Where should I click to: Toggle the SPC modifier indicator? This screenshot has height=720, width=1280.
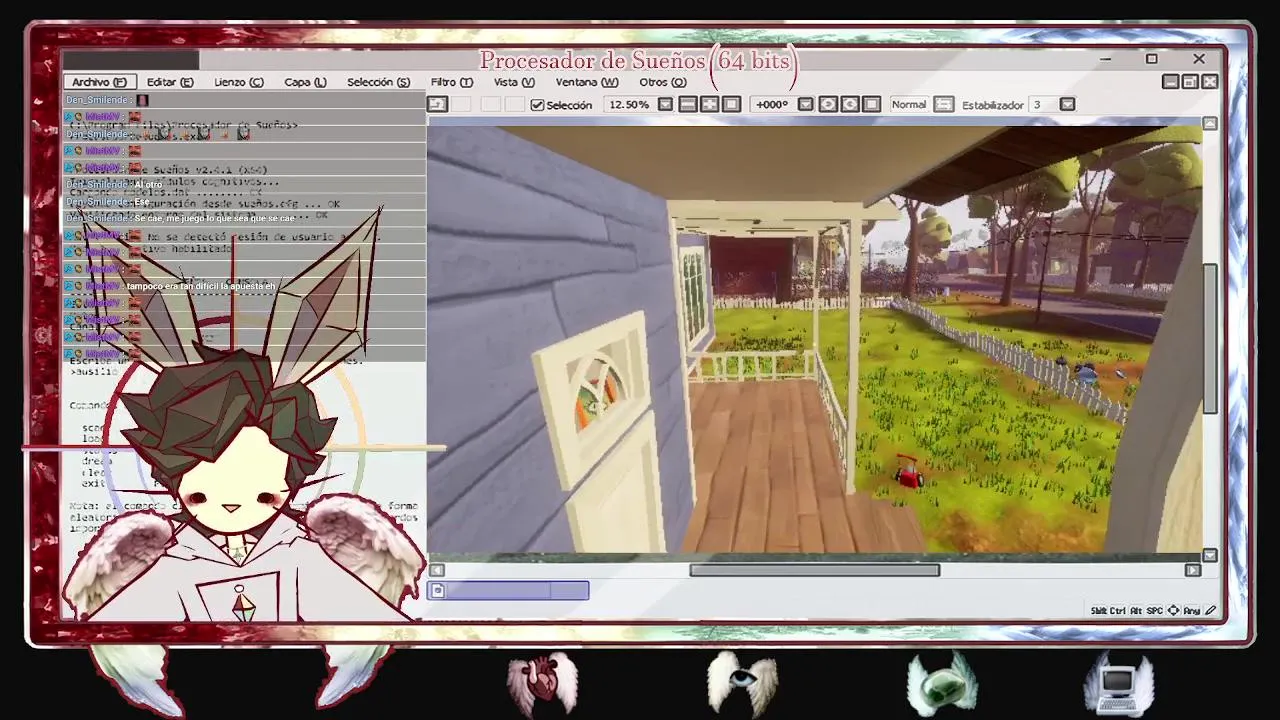coord(1154,610)
